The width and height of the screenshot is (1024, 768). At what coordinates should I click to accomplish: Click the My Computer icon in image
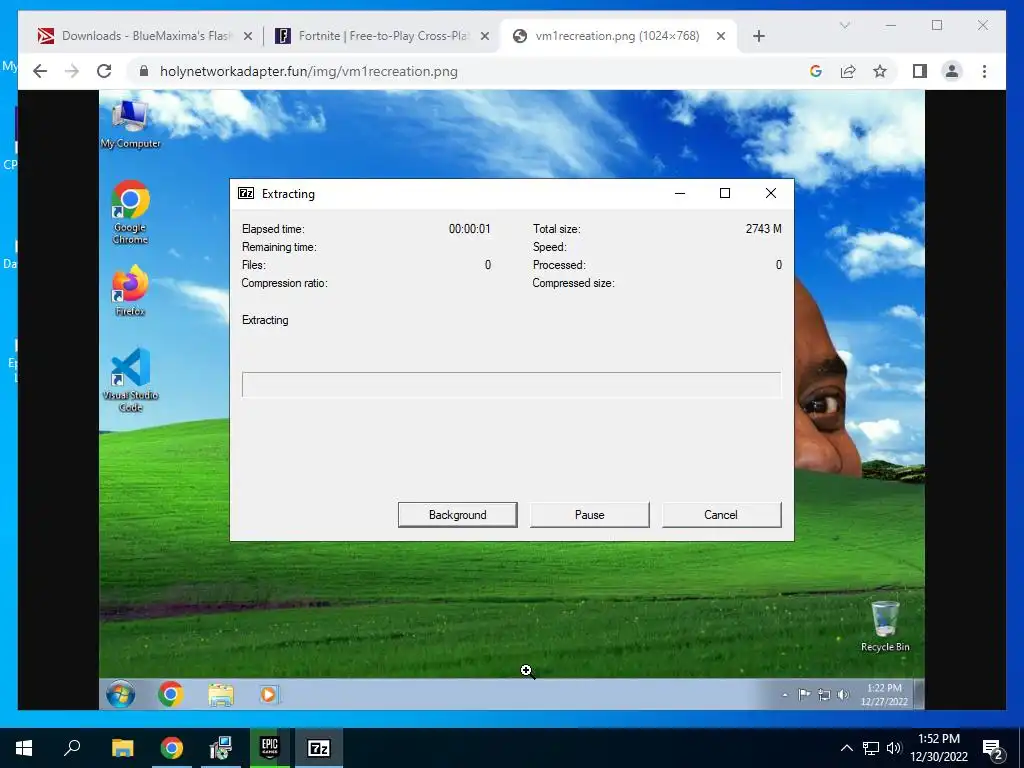[x=130, y=125]
